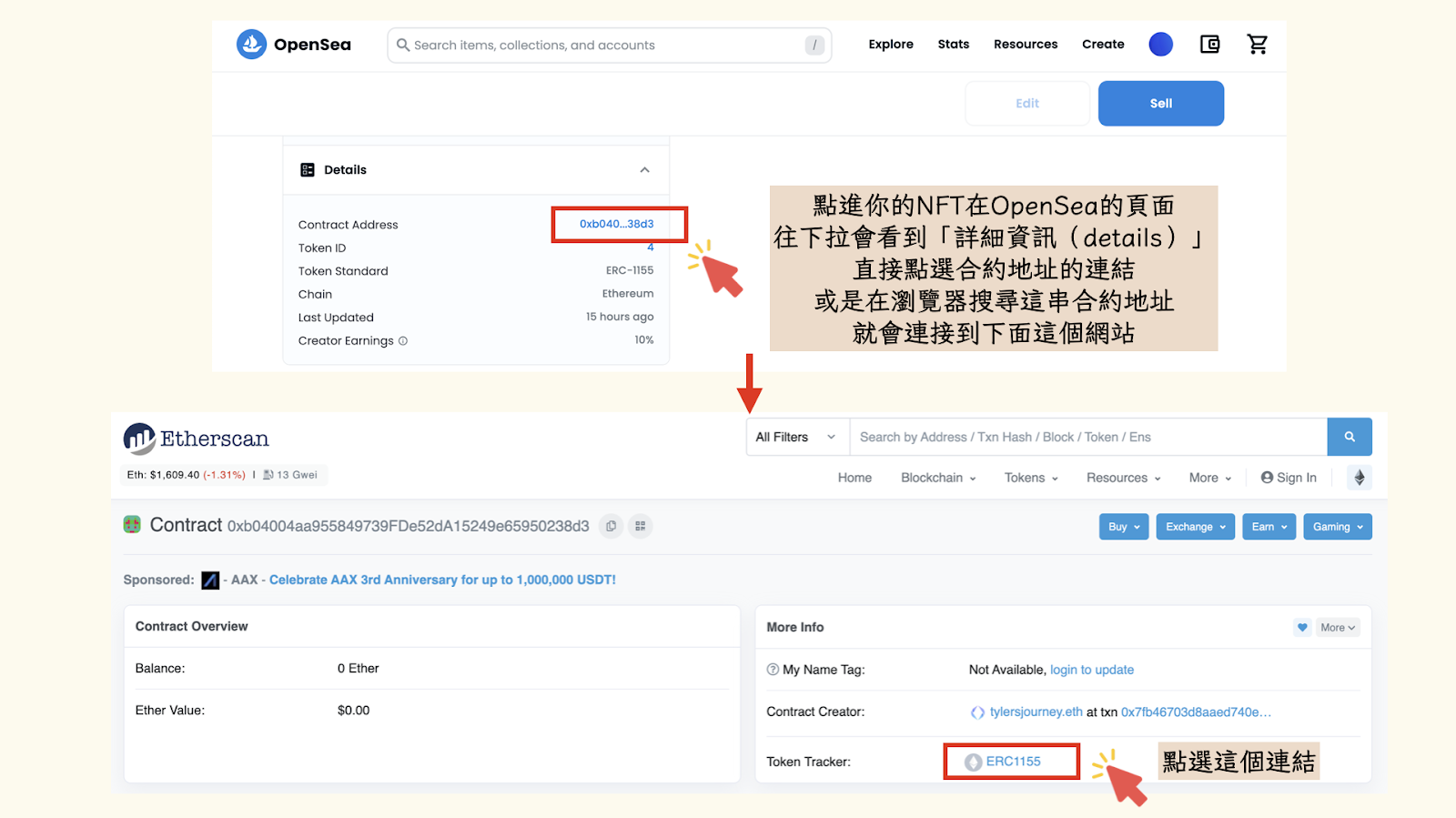This screenshot has width=1456, height=818.
Task: Open the Earn dropdown button
Action: click(1269, 527)
